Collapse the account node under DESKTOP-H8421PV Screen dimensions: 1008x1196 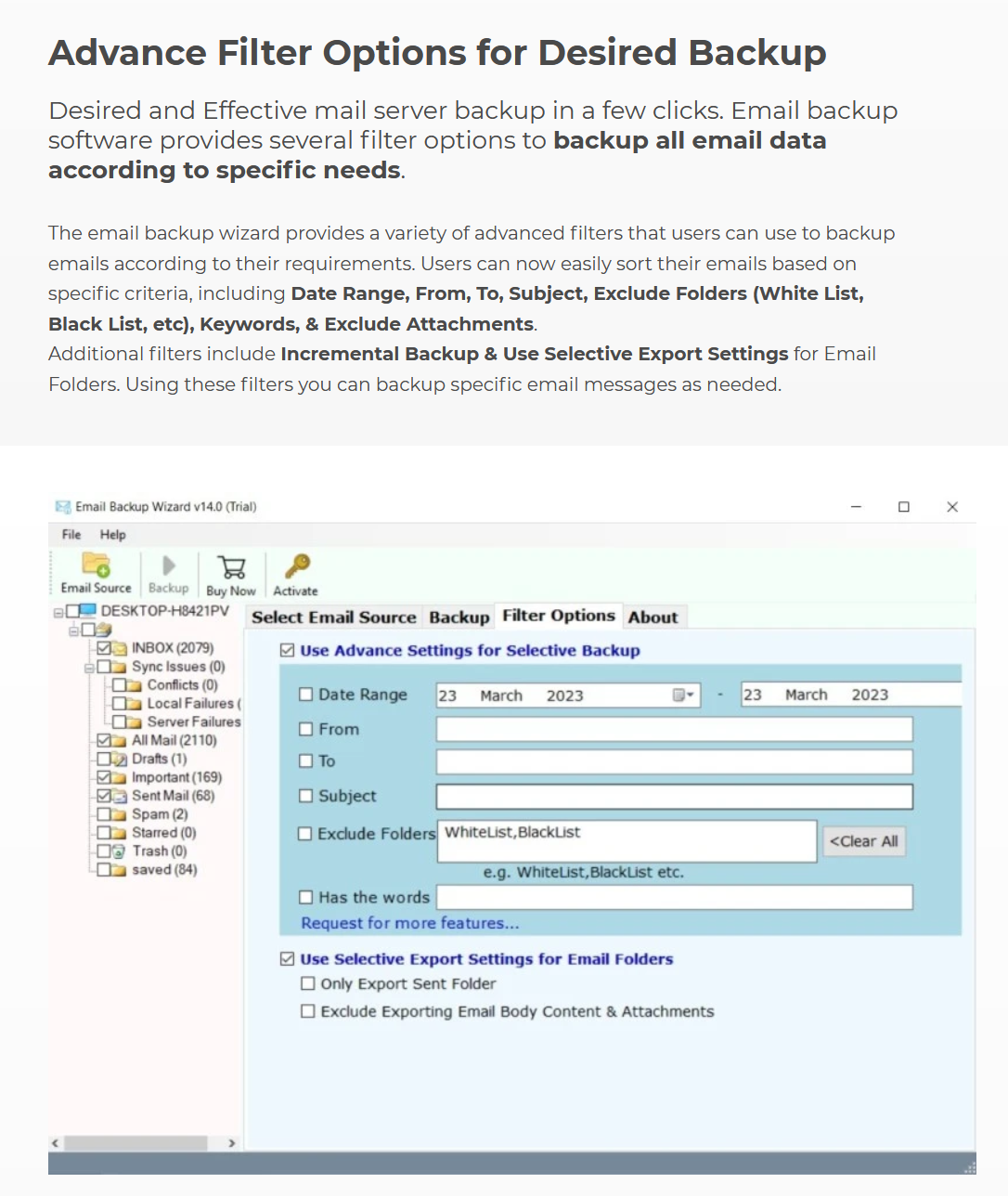pos(74,630)
